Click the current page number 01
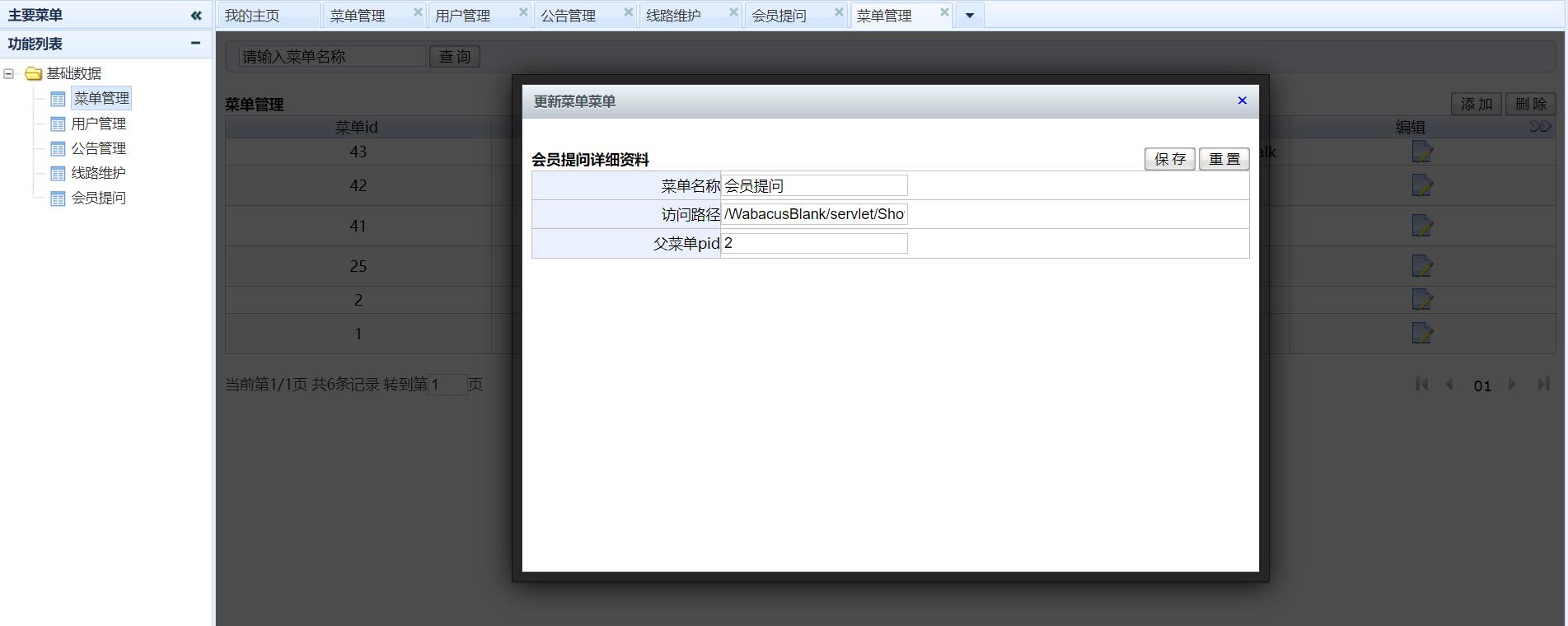 click(x=1482, y=385)
